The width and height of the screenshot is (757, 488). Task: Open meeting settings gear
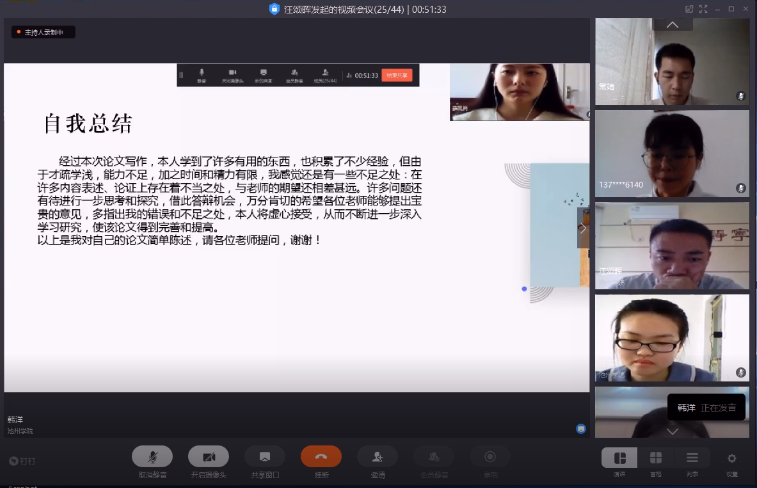pyautogui.click(x=732, y=457)
